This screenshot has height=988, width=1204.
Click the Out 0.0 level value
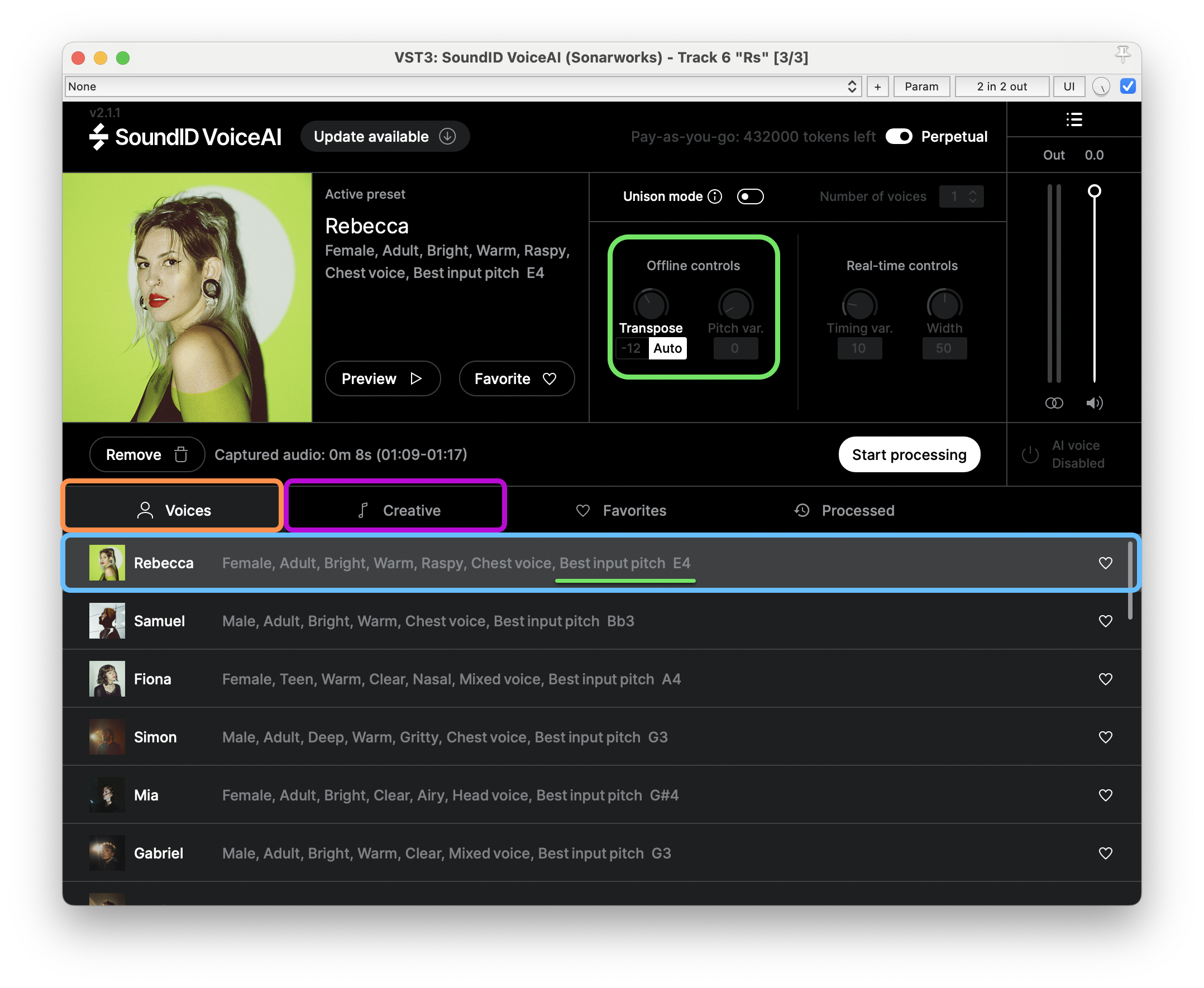pos(1093,155)
